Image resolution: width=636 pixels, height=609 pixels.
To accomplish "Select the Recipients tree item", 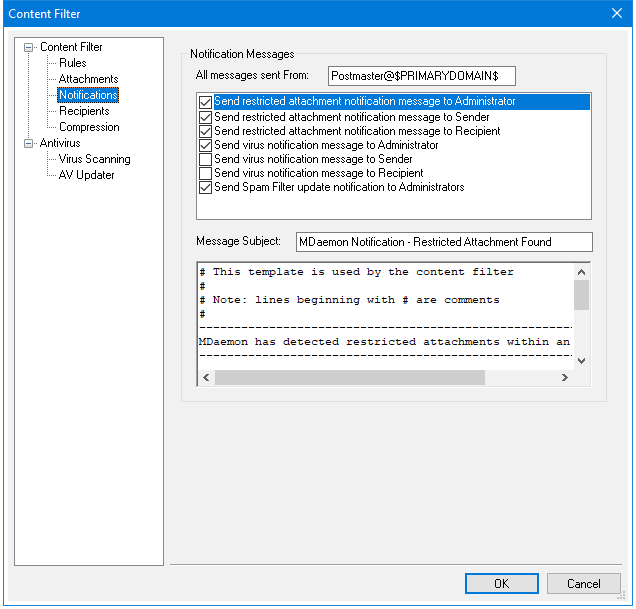I will pyautogui.click(x=84, y=111).
